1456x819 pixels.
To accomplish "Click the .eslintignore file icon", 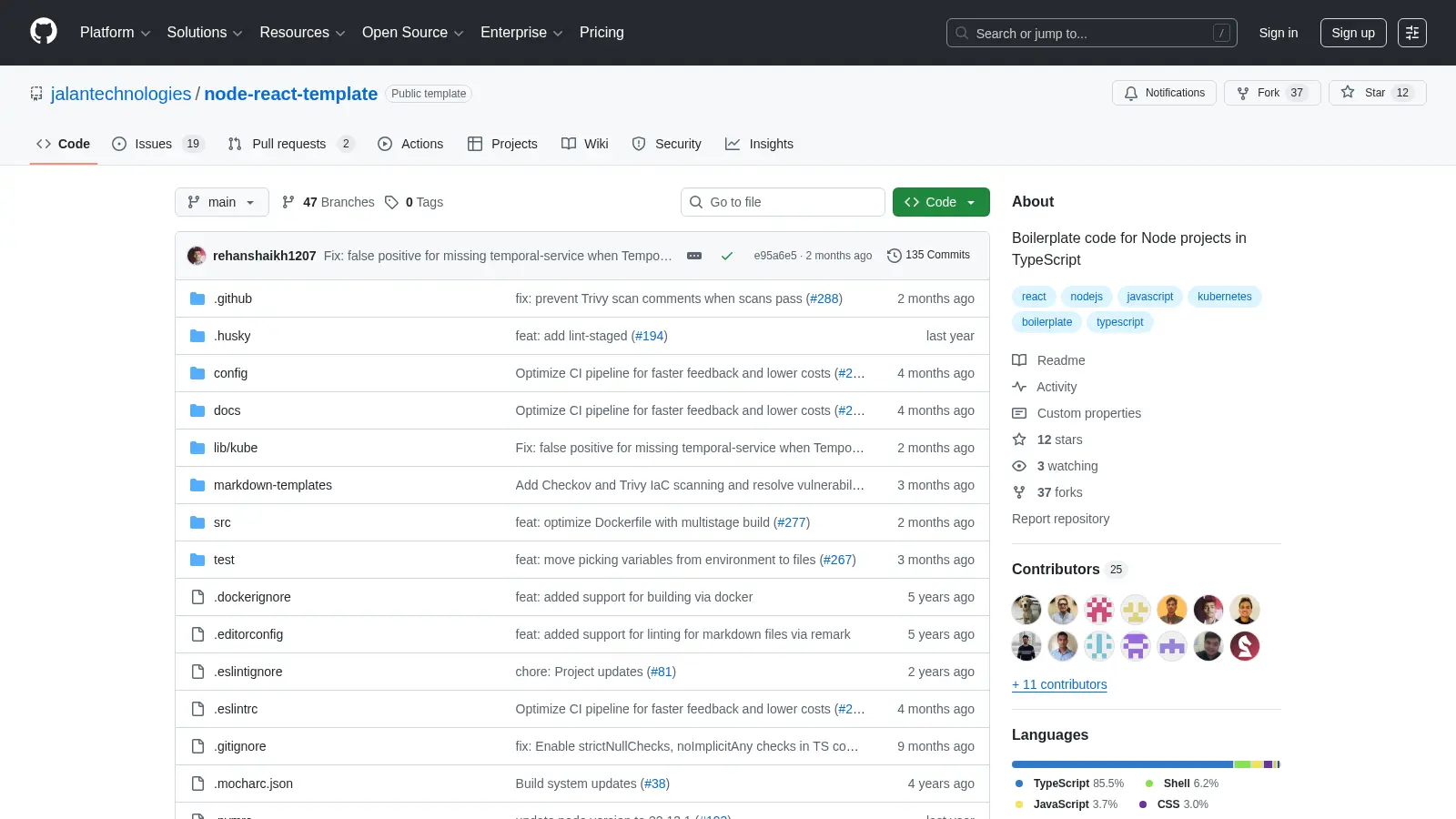I will pos(197,672).
